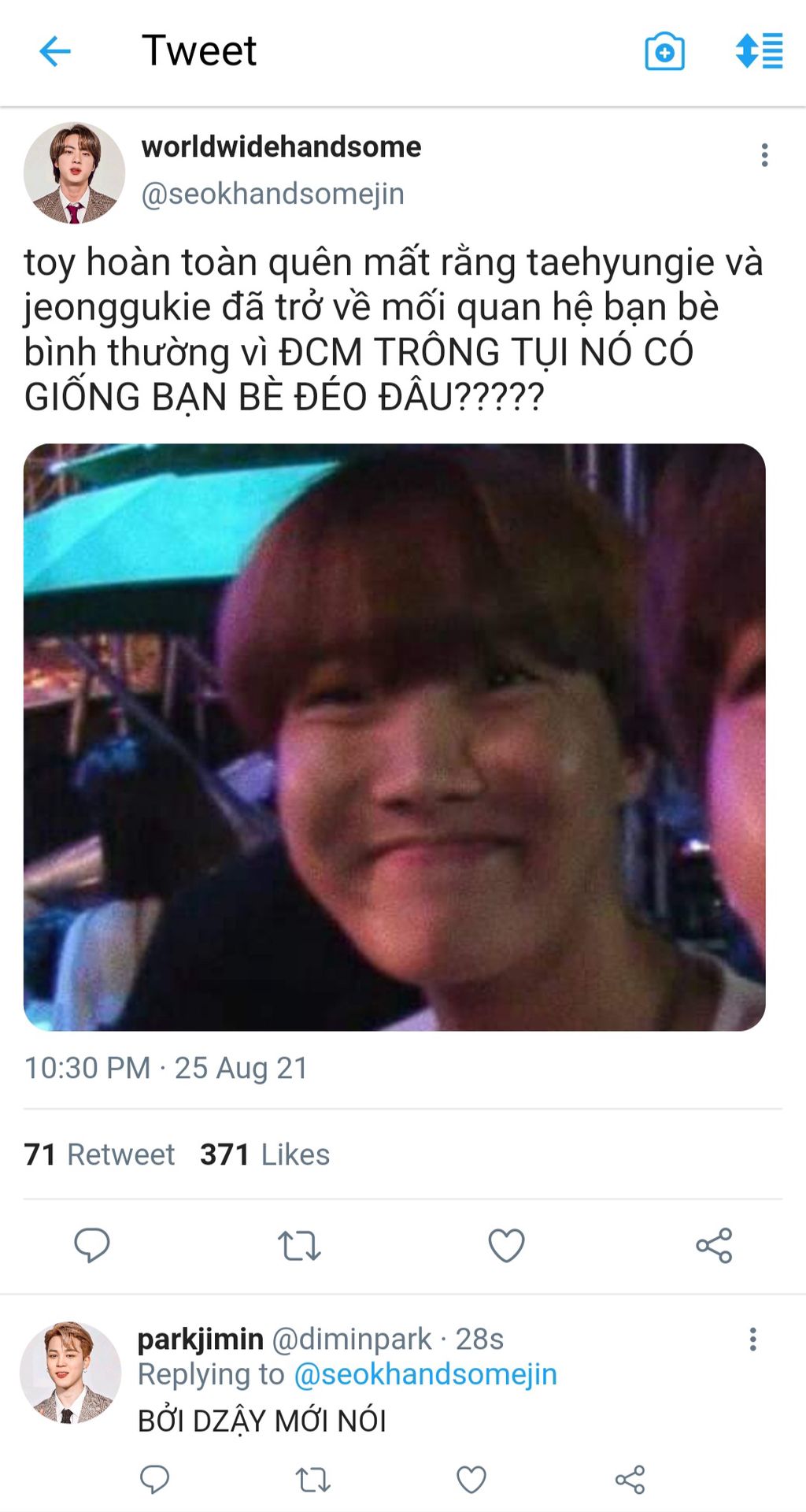View the 71 Retweet list
The height and width of the screenshot is (1512, 806).
[x=99, y=1154]
